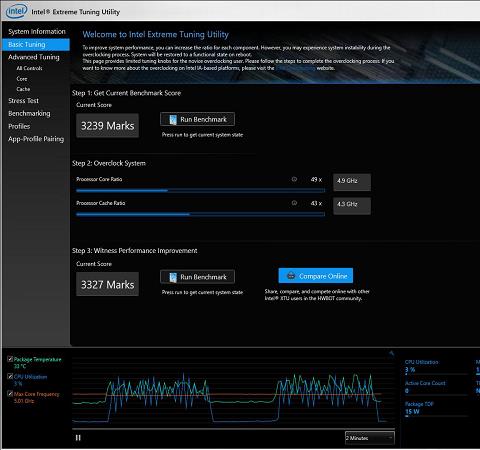Open Advanced Tuning in the sidebar
The image size is (480, 450).
pyautogui.click(x=34, y=57)
